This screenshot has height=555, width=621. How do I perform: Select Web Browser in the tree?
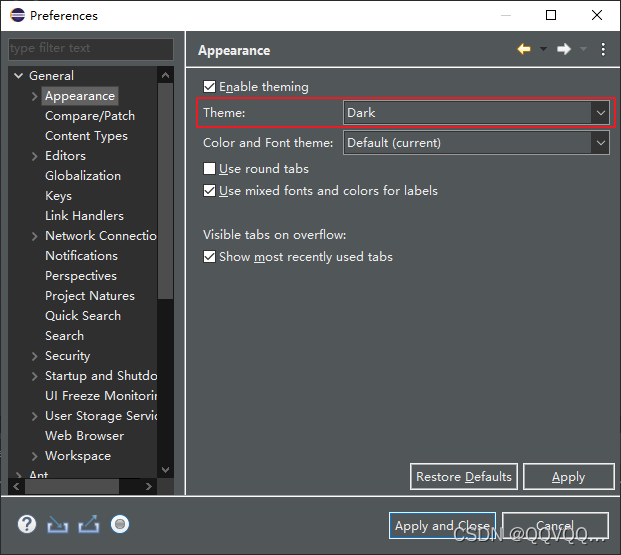click(x=84, y=436)
